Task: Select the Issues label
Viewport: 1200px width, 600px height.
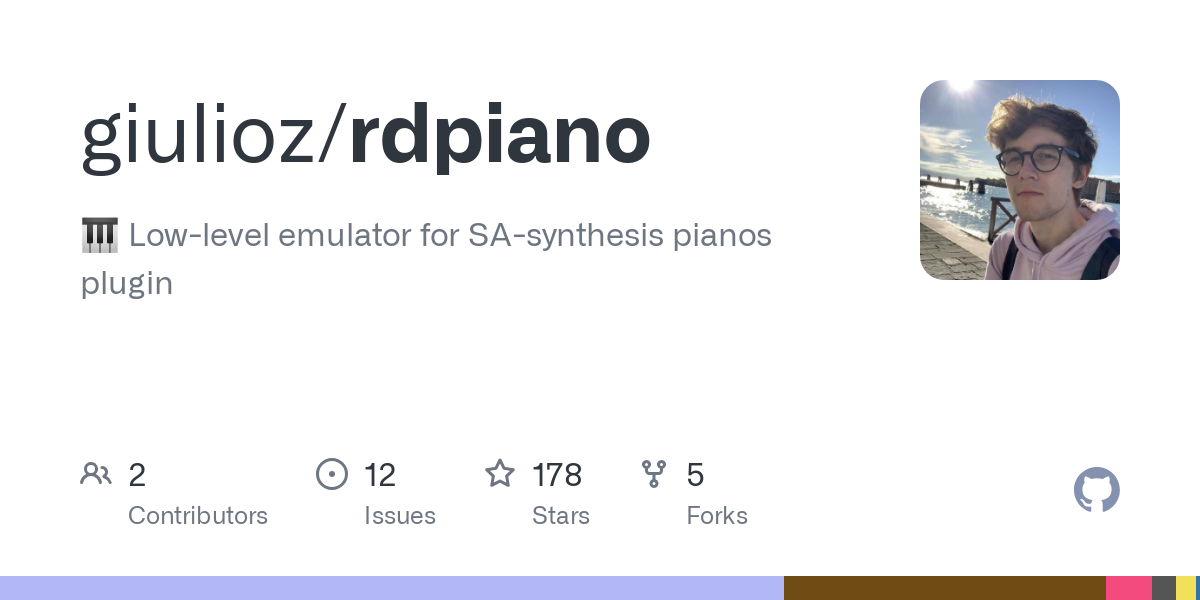Action: point(400,516)
